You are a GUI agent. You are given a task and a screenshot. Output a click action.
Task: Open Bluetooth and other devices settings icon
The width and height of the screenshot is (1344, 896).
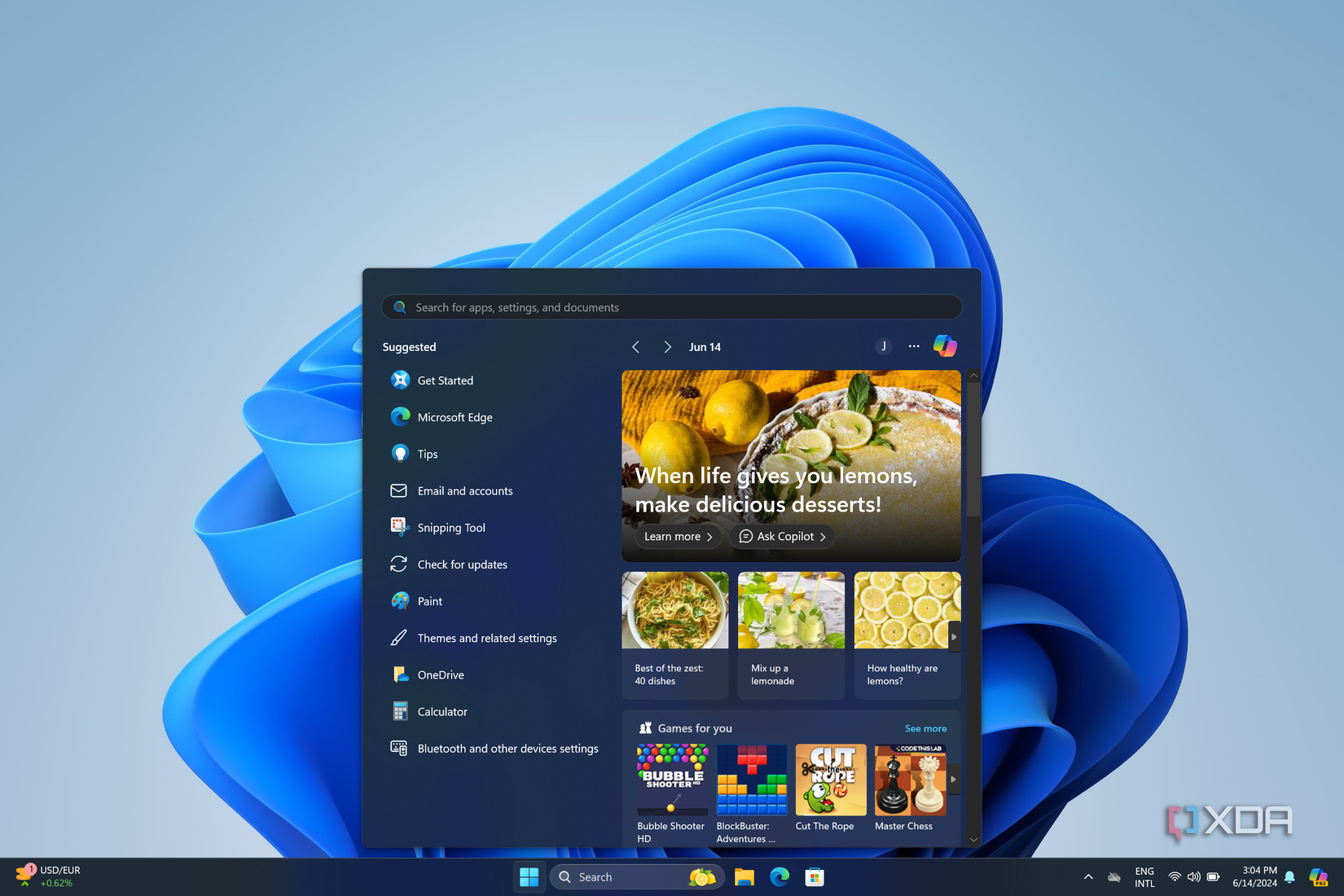point(399,748)
